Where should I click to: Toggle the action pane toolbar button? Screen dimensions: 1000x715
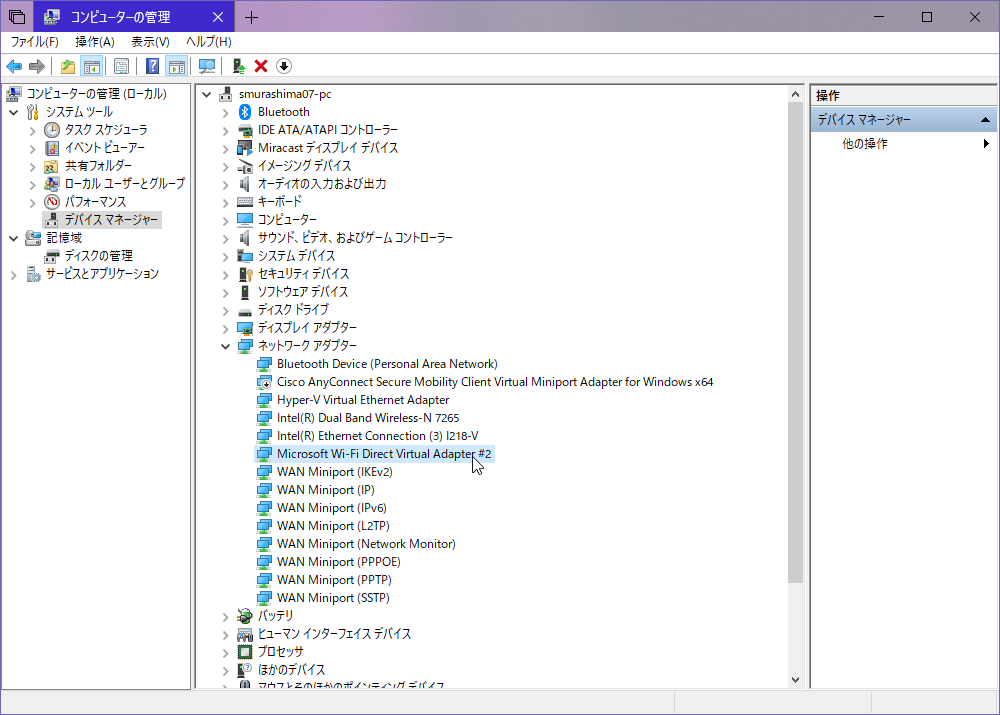pyautogui.click(x=176, y=66)
